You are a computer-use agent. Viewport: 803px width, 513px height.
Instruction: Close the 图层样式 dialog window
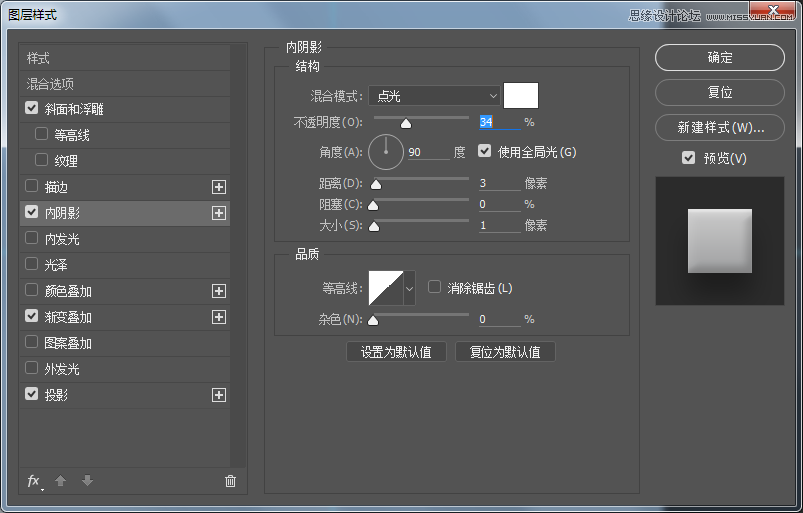[x=773, y=10]
